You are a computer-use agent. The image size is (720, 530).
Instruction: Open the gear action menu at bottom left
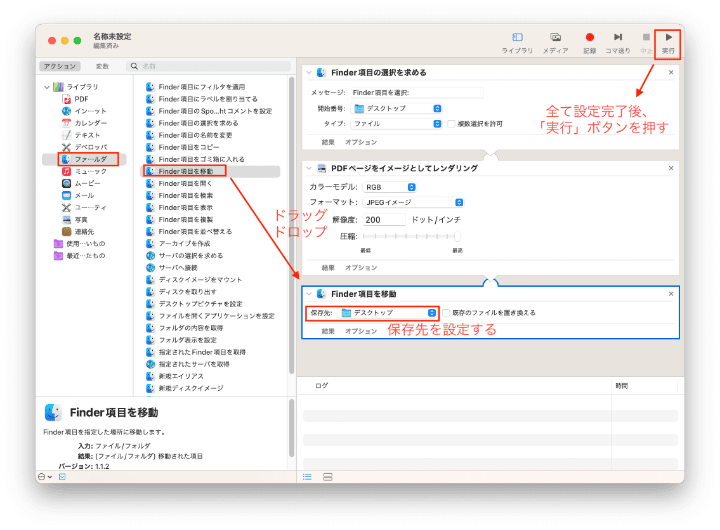click(45, 477)
